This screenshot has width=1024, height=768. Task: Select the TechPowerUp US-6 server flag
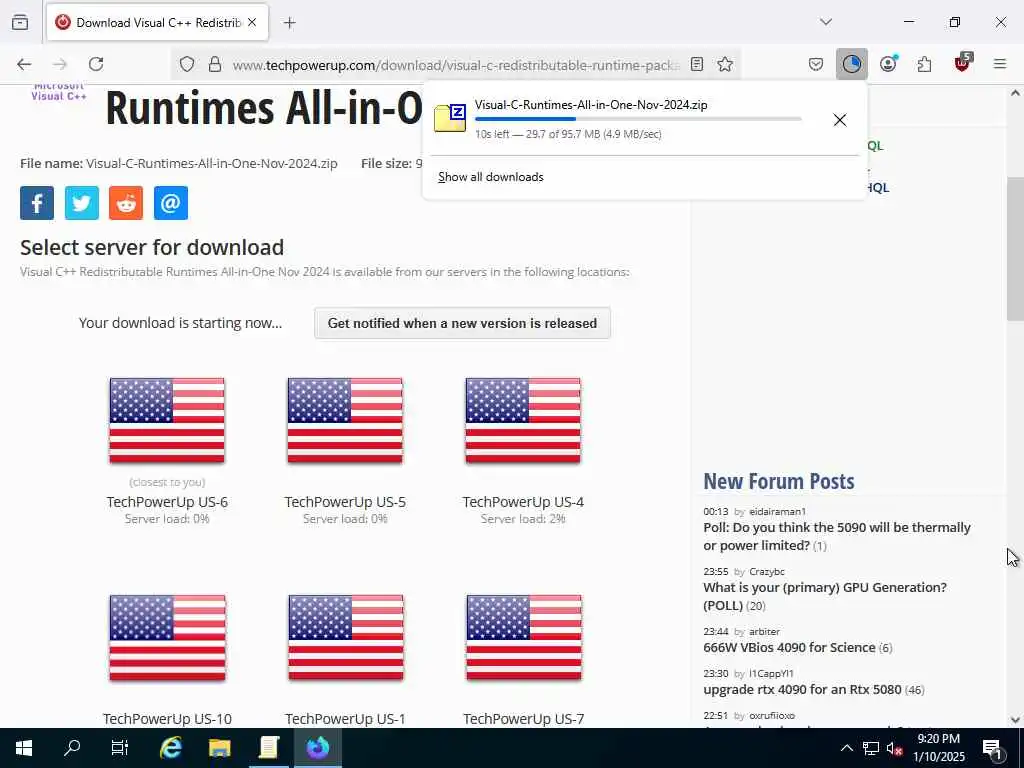tap(167, 421)
